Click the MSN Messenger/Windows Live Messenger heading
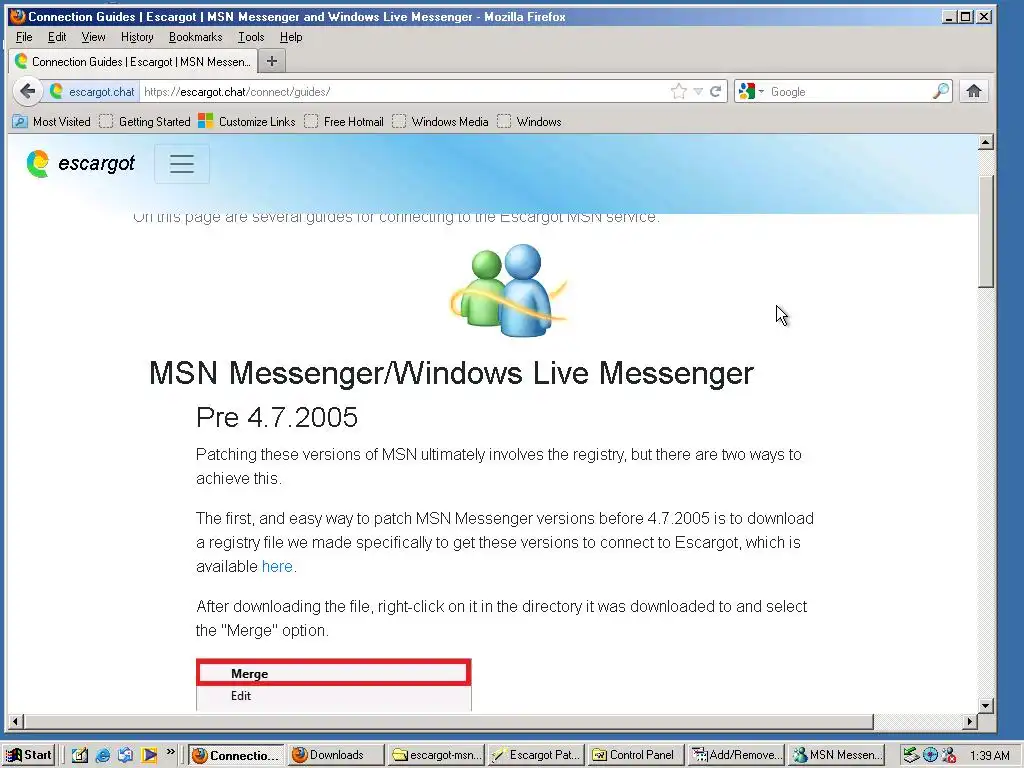1024x768 pixels. click(451, 373)
